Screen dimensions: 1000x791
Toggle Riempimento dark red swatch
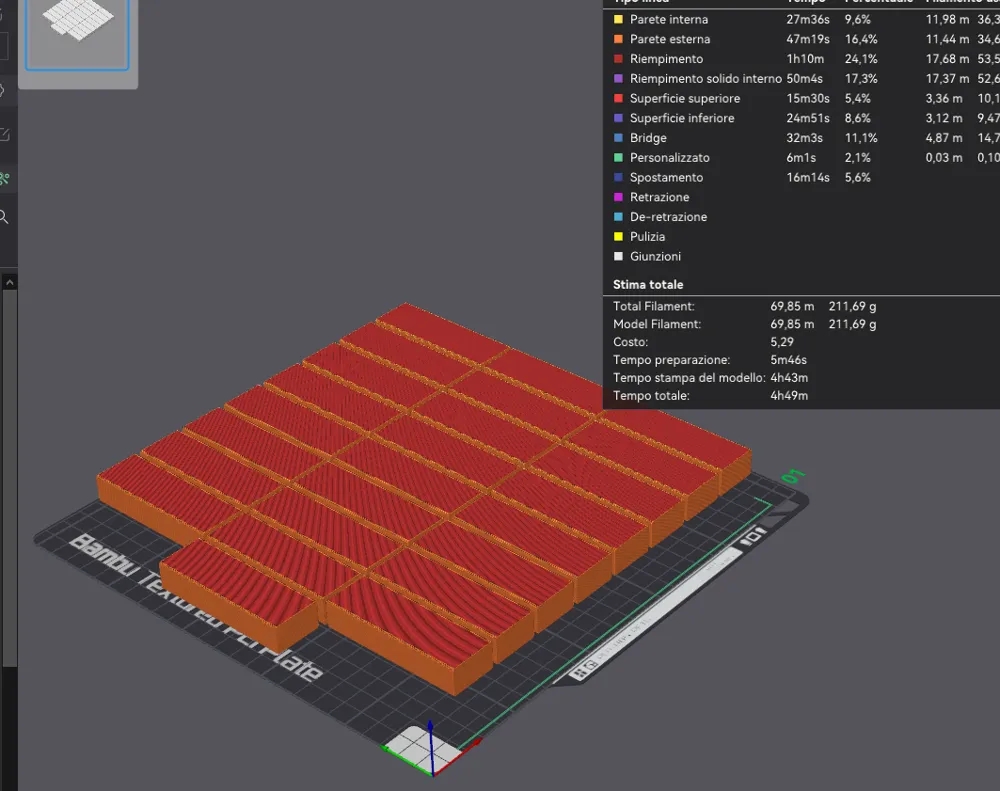tap(618, 59)
